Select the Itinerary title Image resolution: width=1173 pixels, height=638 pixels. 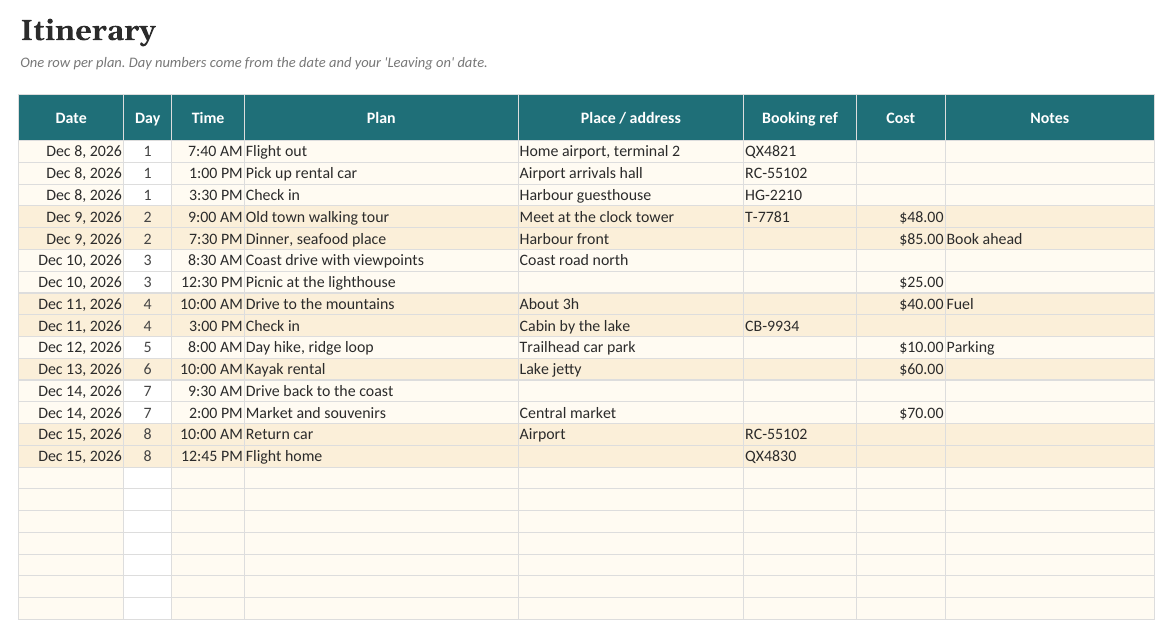point(88,31)
